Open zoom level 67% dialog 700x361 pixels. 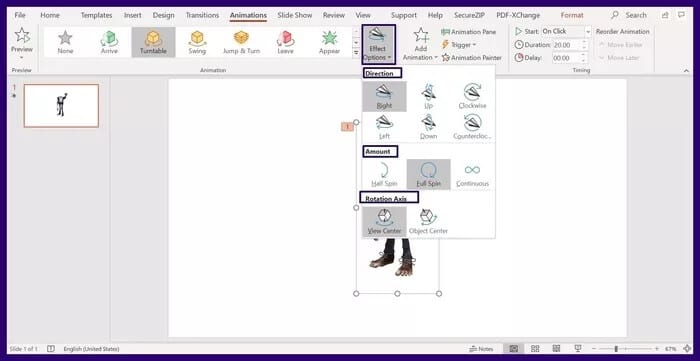click(x=671, y=349)
